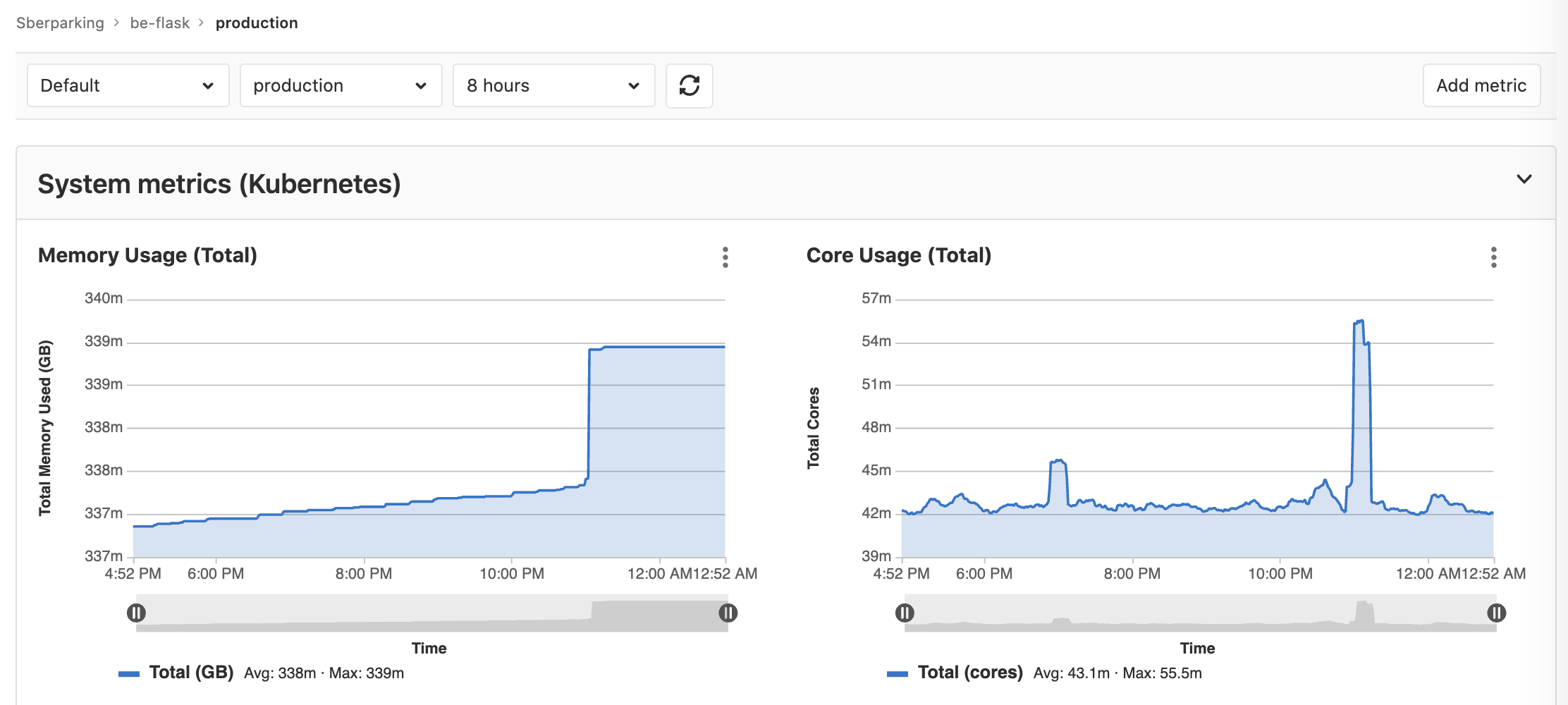Collapse the System metrics (Kubernetes) section

coord(1524,180)
